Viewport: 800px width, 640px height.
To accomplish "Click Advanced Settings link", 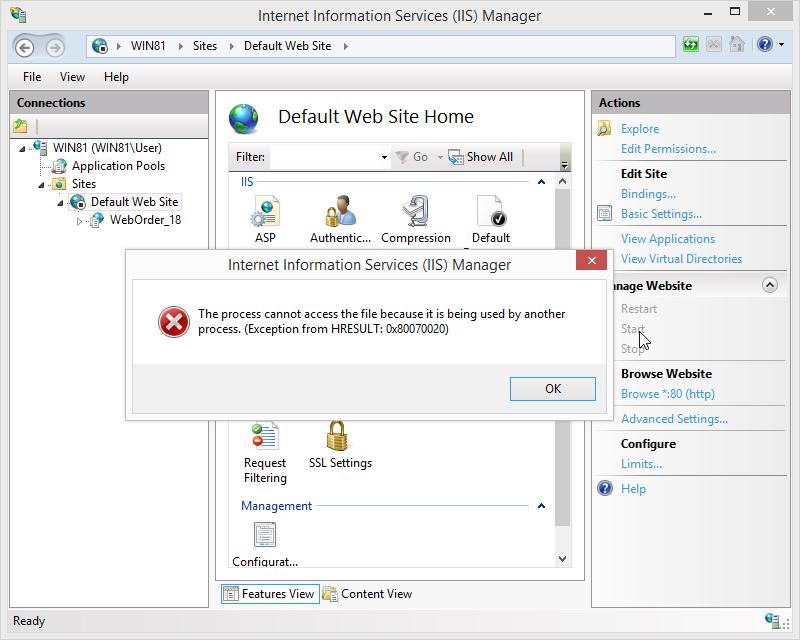I will click(x=674, y=419).
